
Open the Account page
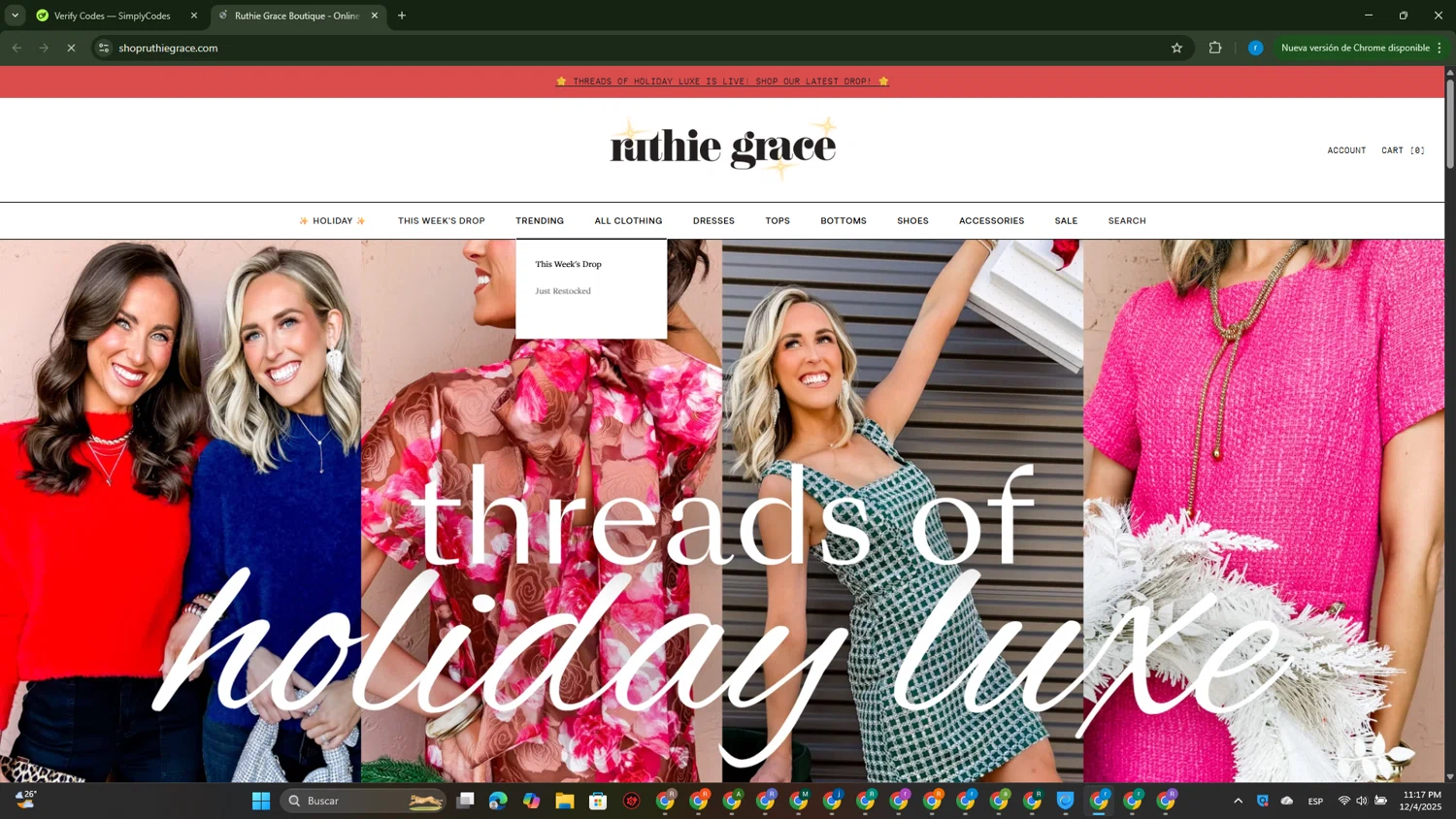coord(1346,150)
